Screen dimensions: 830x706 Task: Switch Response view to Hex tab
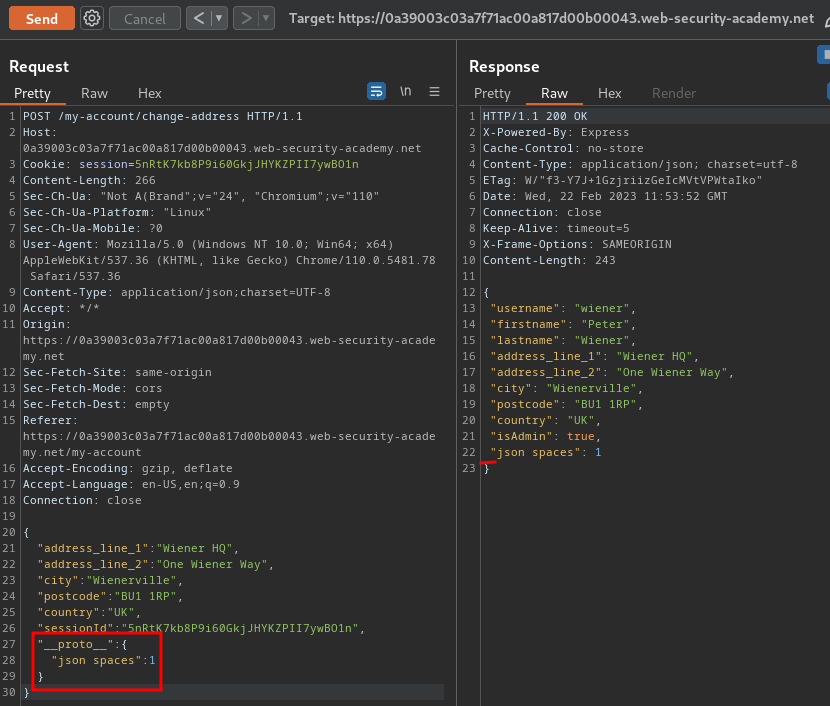pos(609,93)
